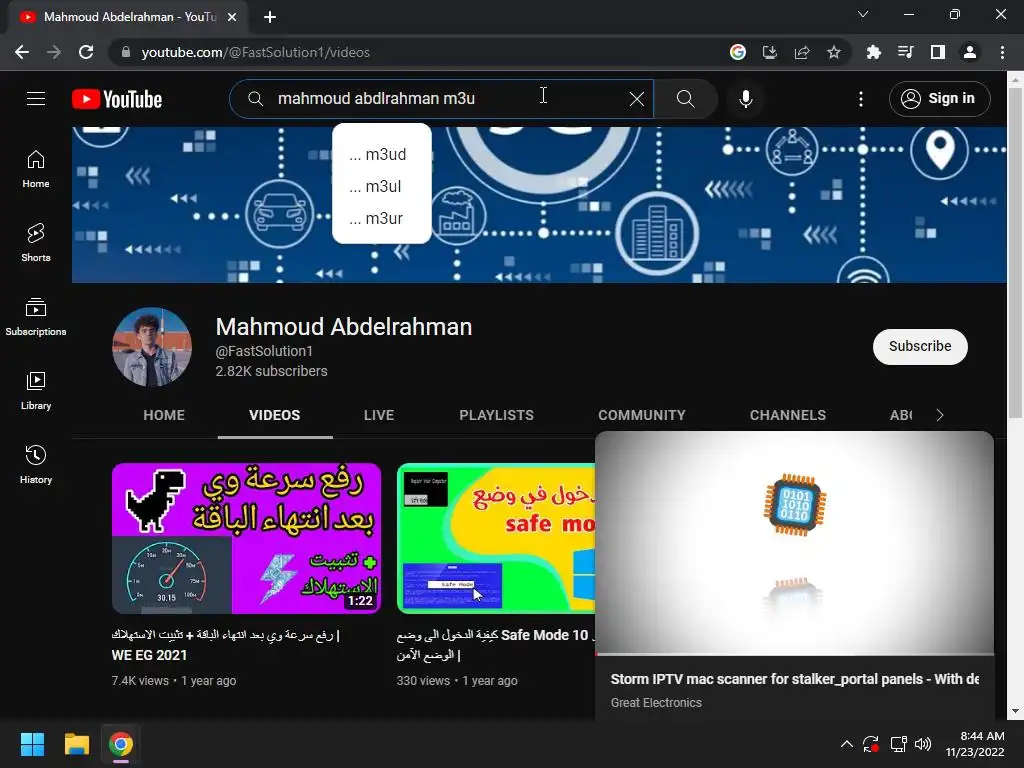The image size is (1024, 768).
Task: Click the '2.82K subscribers' text
Action: [272, 371]
